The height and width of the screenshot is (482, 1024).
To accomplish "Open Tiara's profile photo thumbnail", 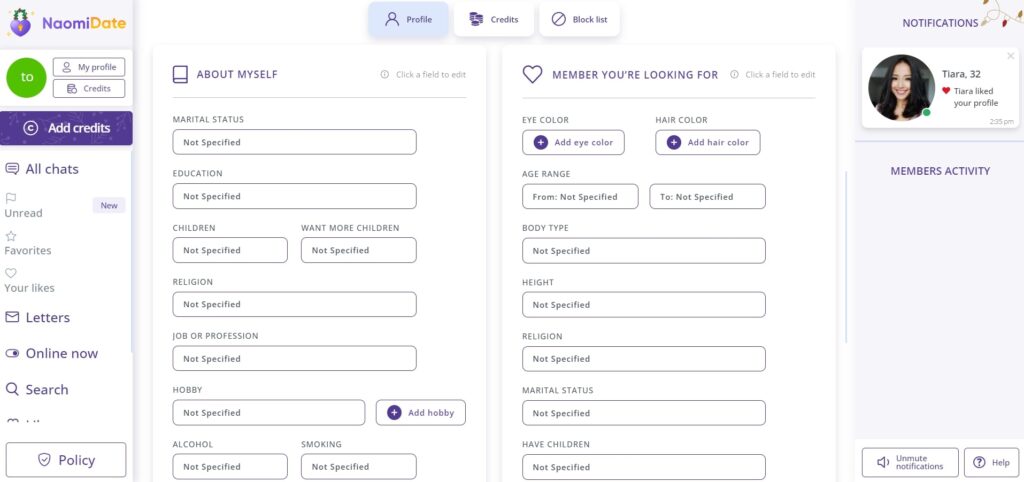I will click(x=901, y=88).
